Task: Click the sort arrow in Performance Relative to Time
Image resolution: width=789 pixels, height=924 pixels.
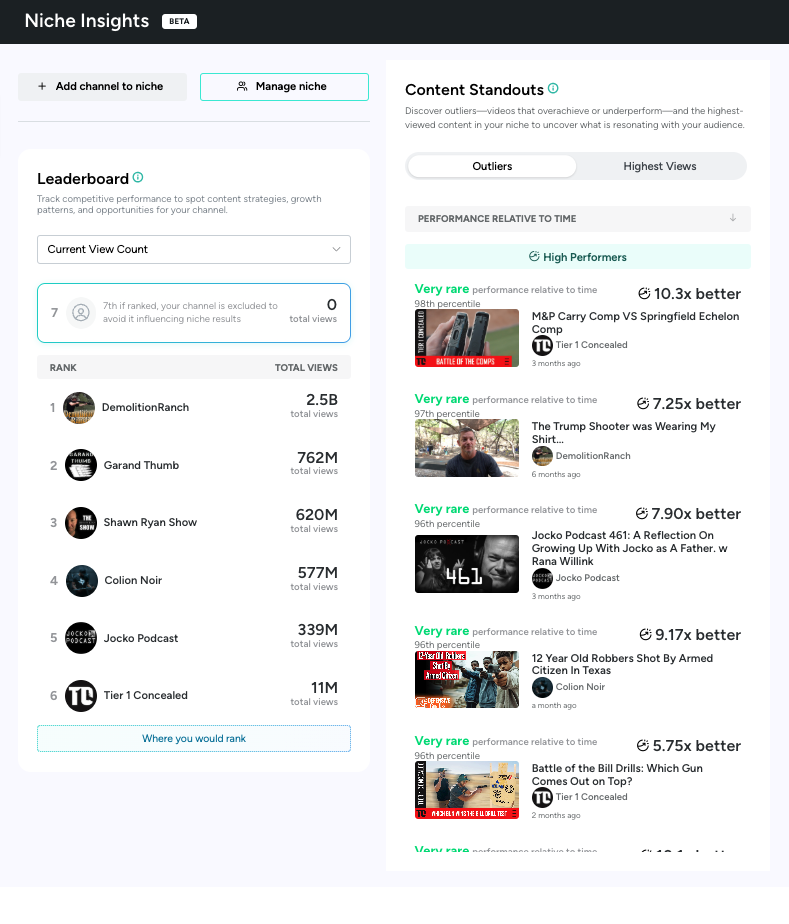Action: pos(732,218)
